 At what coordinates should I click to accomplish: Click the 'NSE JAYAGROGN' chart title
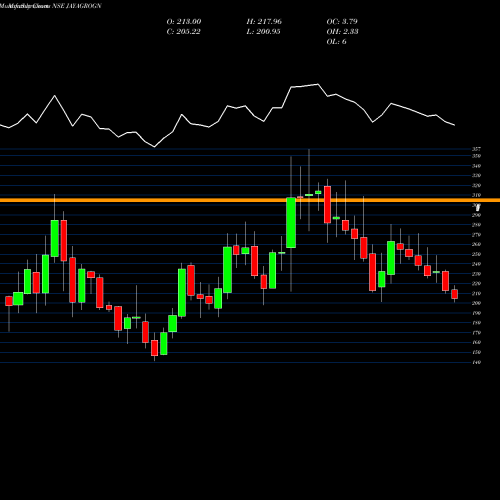coord(77,6)
